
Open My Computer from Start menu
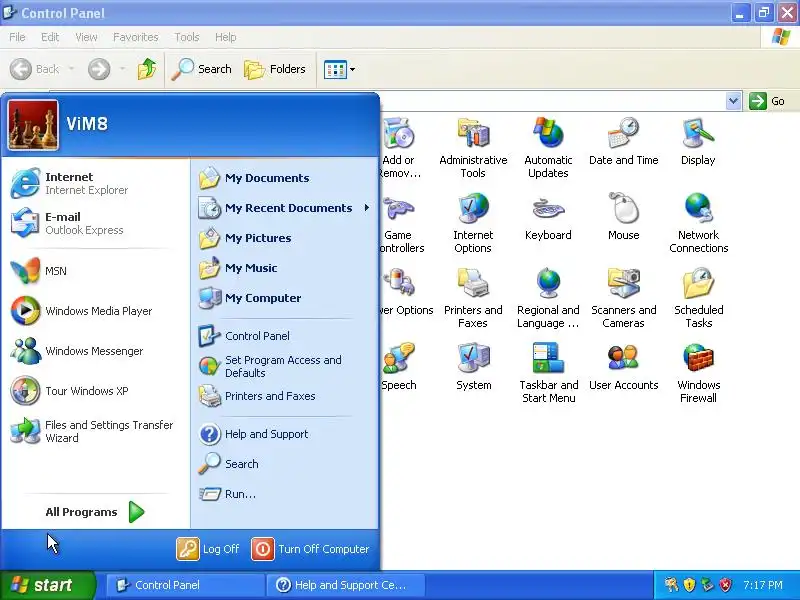click(283, 298)
